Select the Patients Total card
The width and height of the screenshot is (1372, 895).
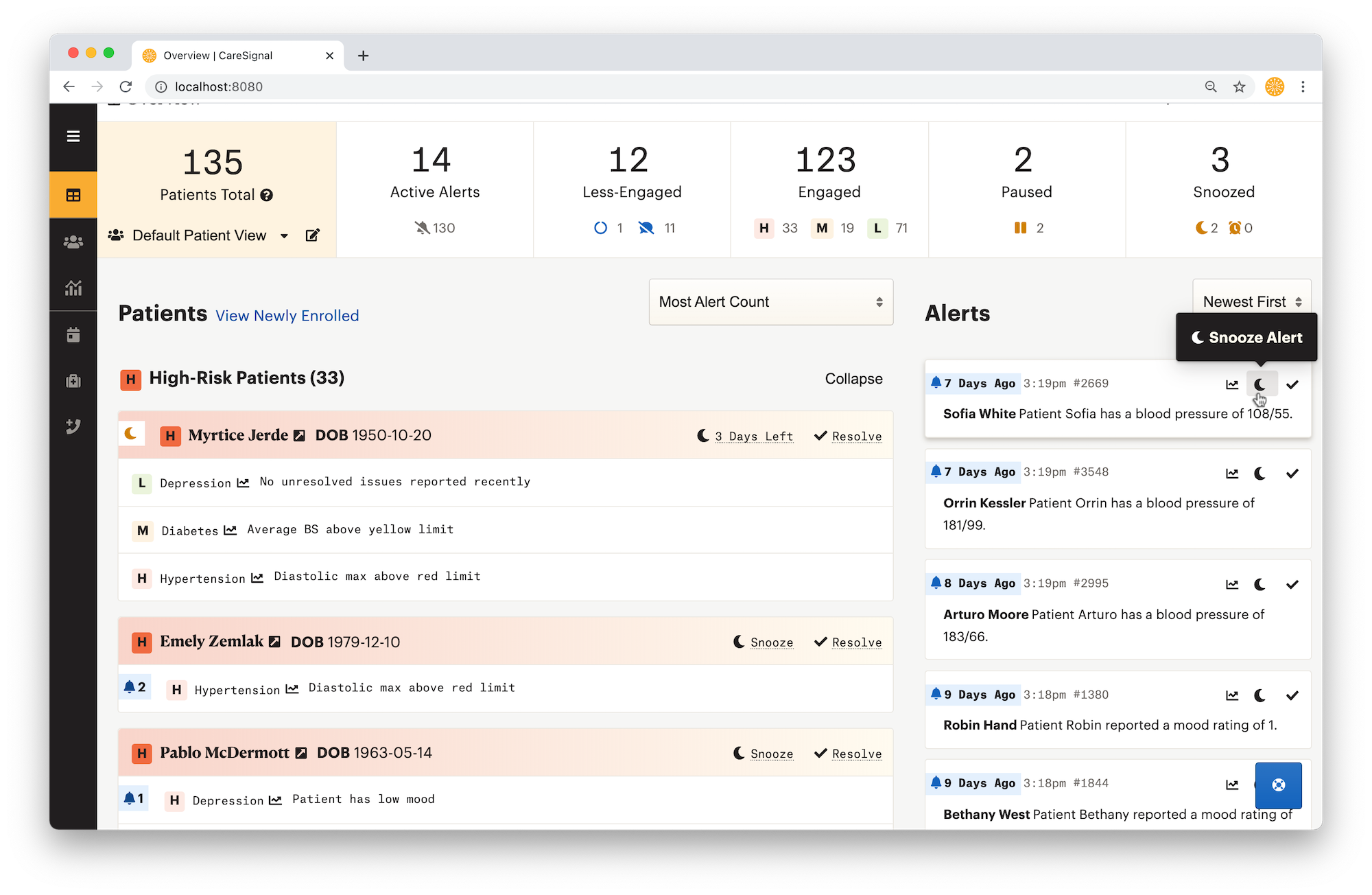click(217, 190)
